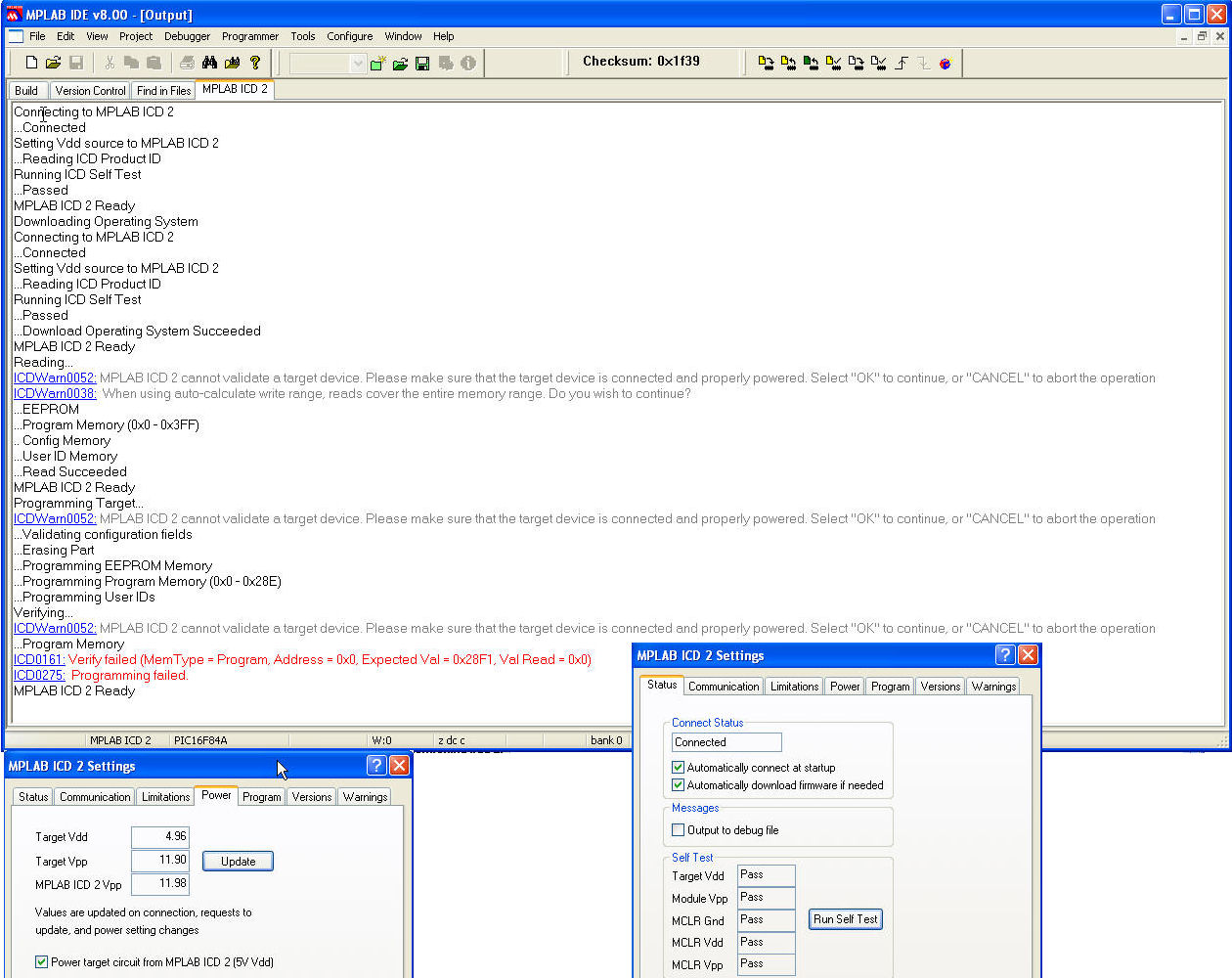Switch to the Version Control output tab

pyautogui.click(x=90, y=91)
